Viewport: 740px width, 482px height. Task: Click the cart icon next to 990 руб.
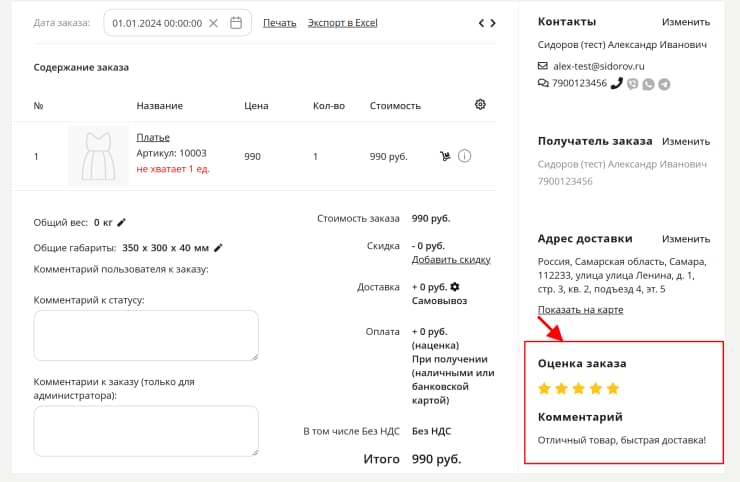tap(445, 156)
